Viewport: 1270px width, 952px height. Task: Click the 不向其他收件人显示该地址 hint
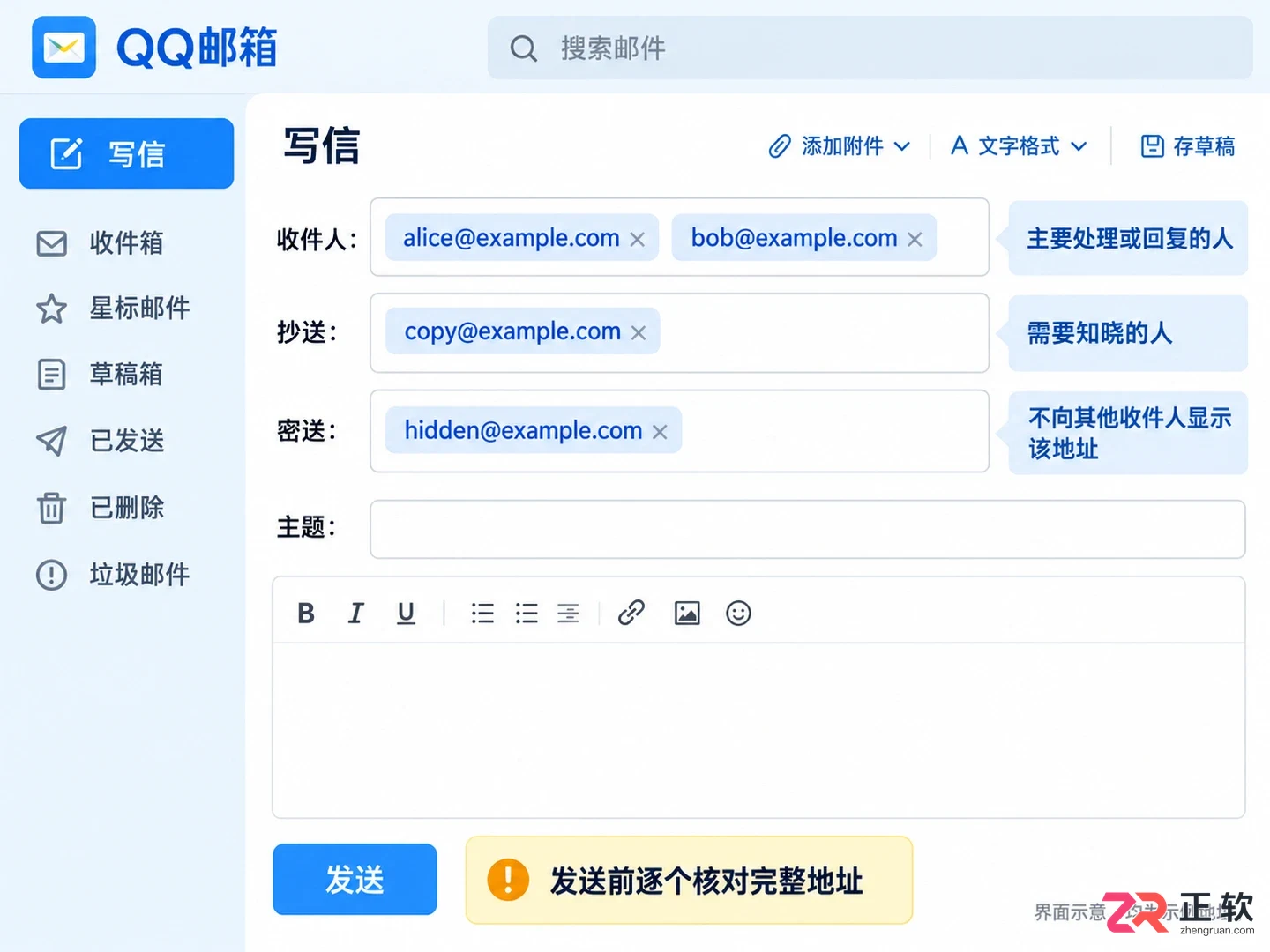click(1128, 433)
